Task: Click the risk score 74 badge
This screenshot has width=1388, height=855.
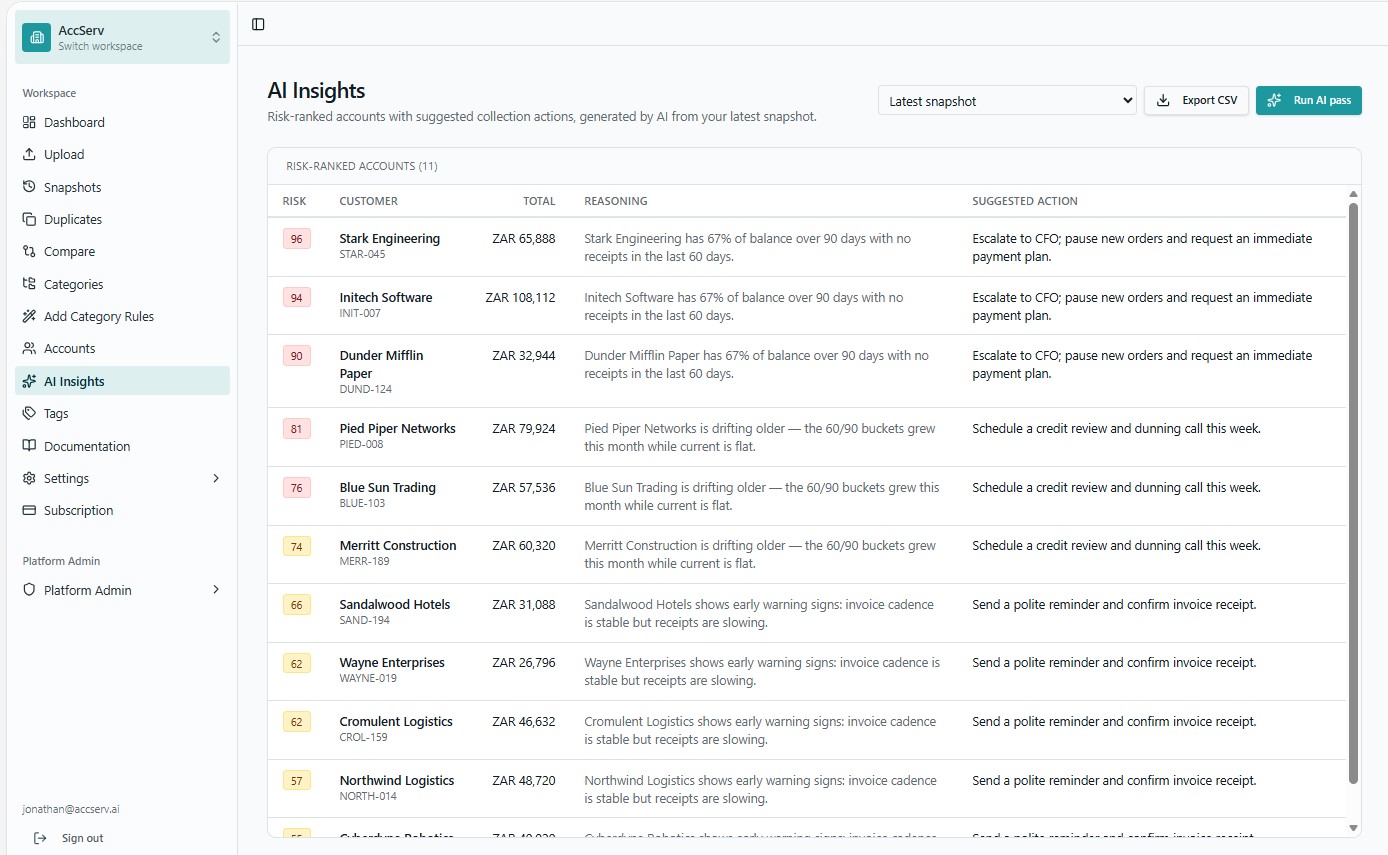Action: click(297, 546)
